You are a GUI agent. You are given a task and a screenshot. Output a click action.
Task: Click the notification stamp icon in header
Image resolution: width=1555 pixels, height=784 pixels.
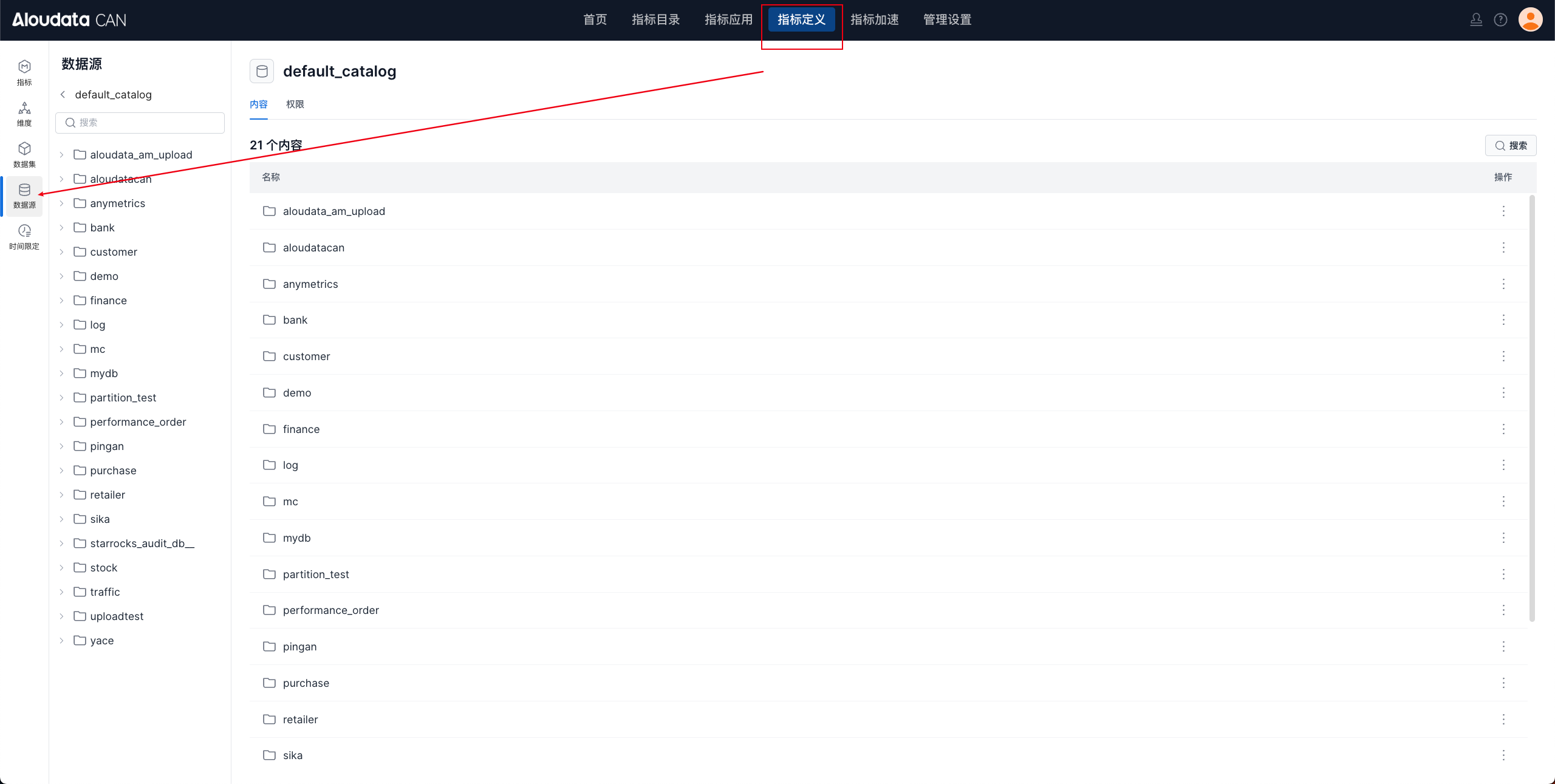(1476, 20)
